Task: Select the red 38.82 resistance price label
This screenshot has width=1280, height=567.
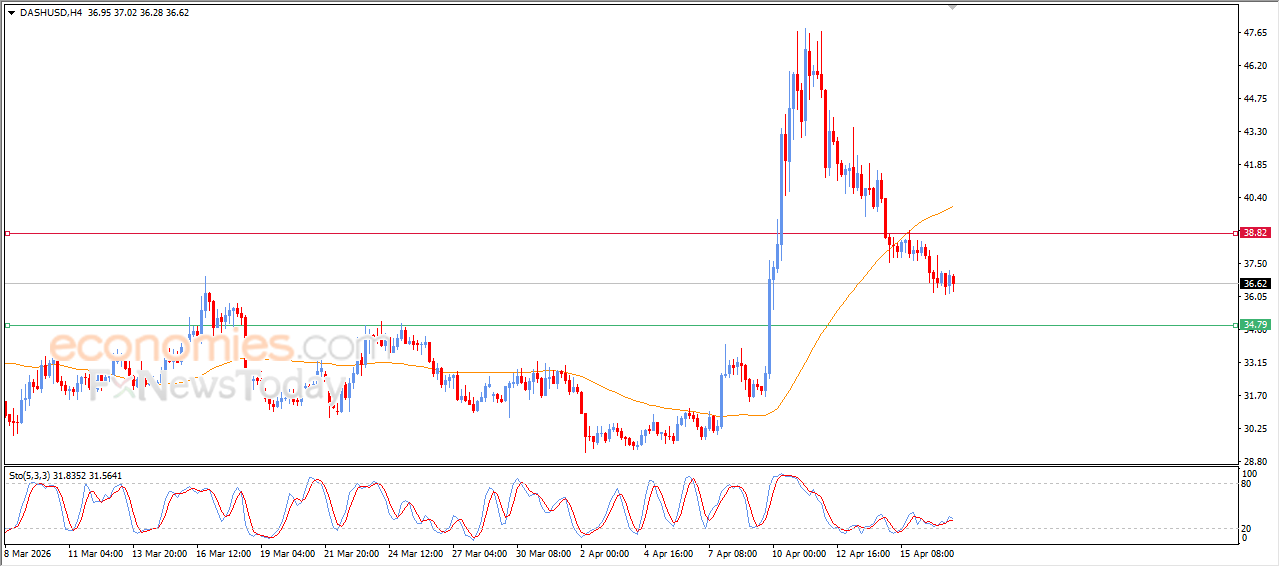Action: point(1254,233)
